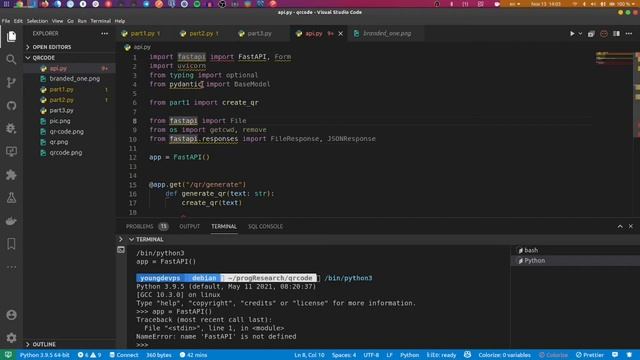Open pic.png in explorer
640x360 pixels.
(x=69, y=121)
